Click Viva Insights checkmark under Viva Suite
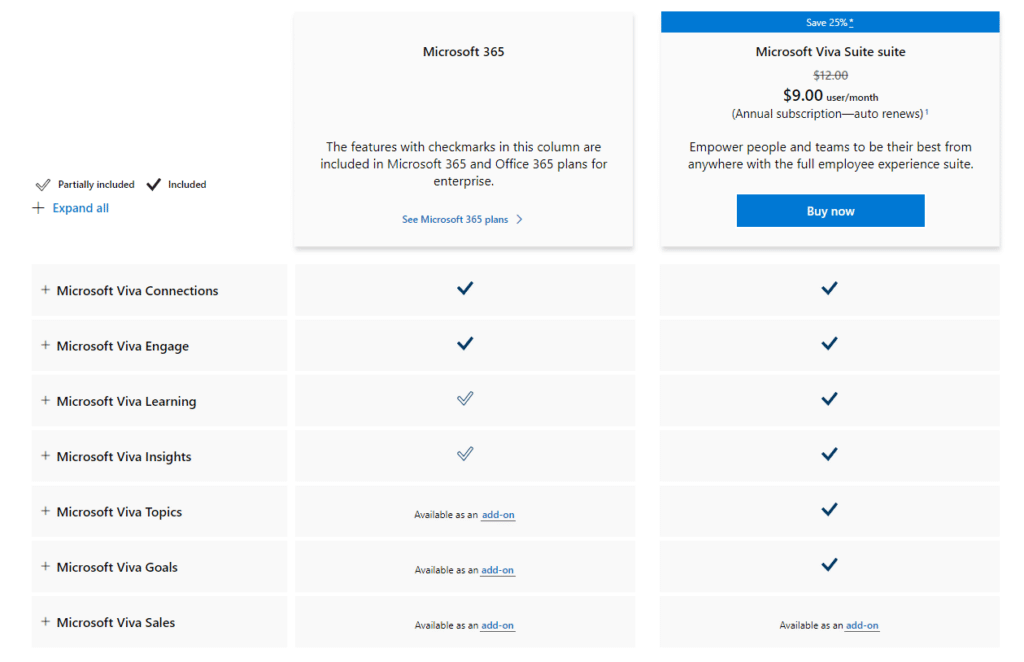The height and width of the screenshot is (662, 1024). tap(829, 454)
